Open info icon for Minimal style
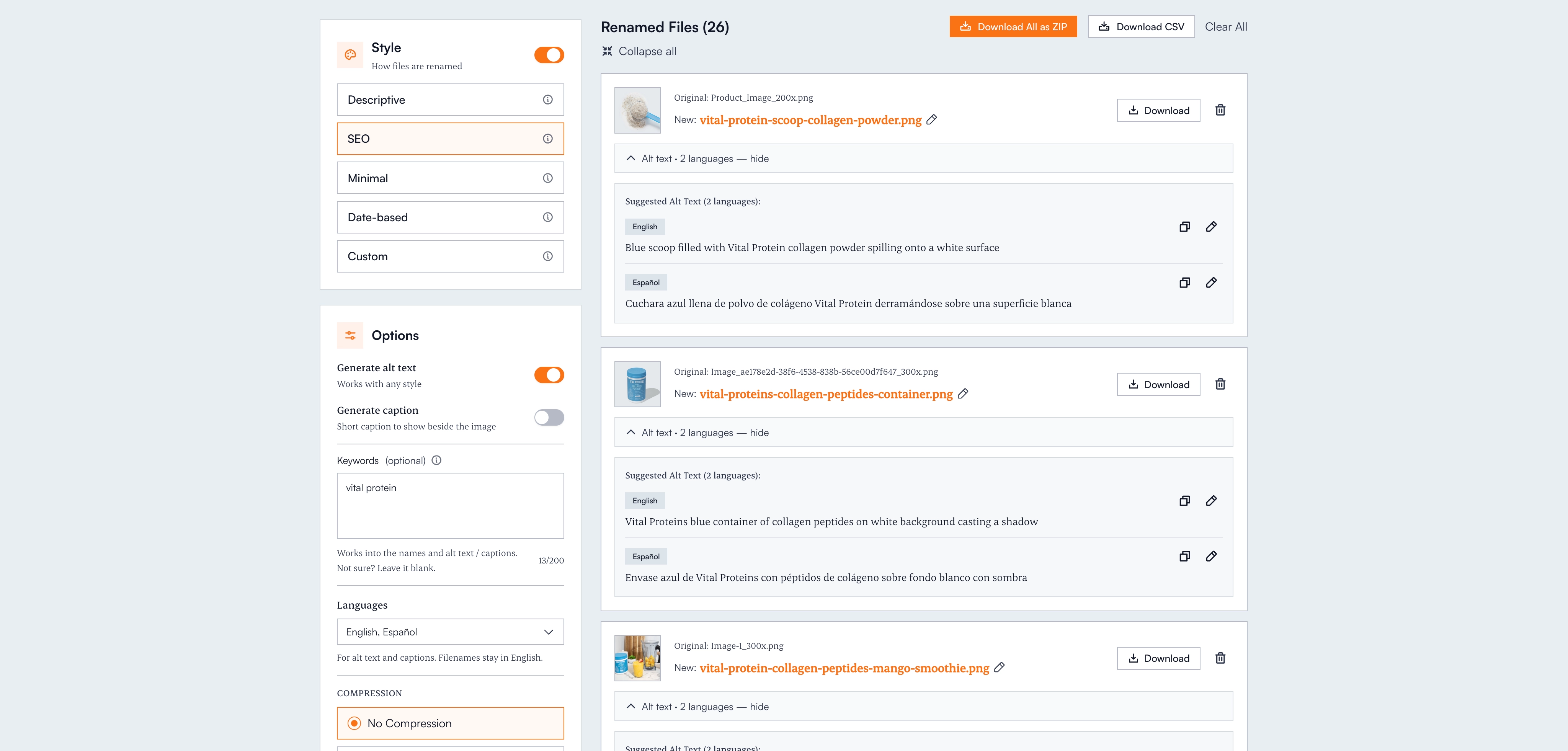The width and height of the screenshot is (1568, 751). coord(548,178)
